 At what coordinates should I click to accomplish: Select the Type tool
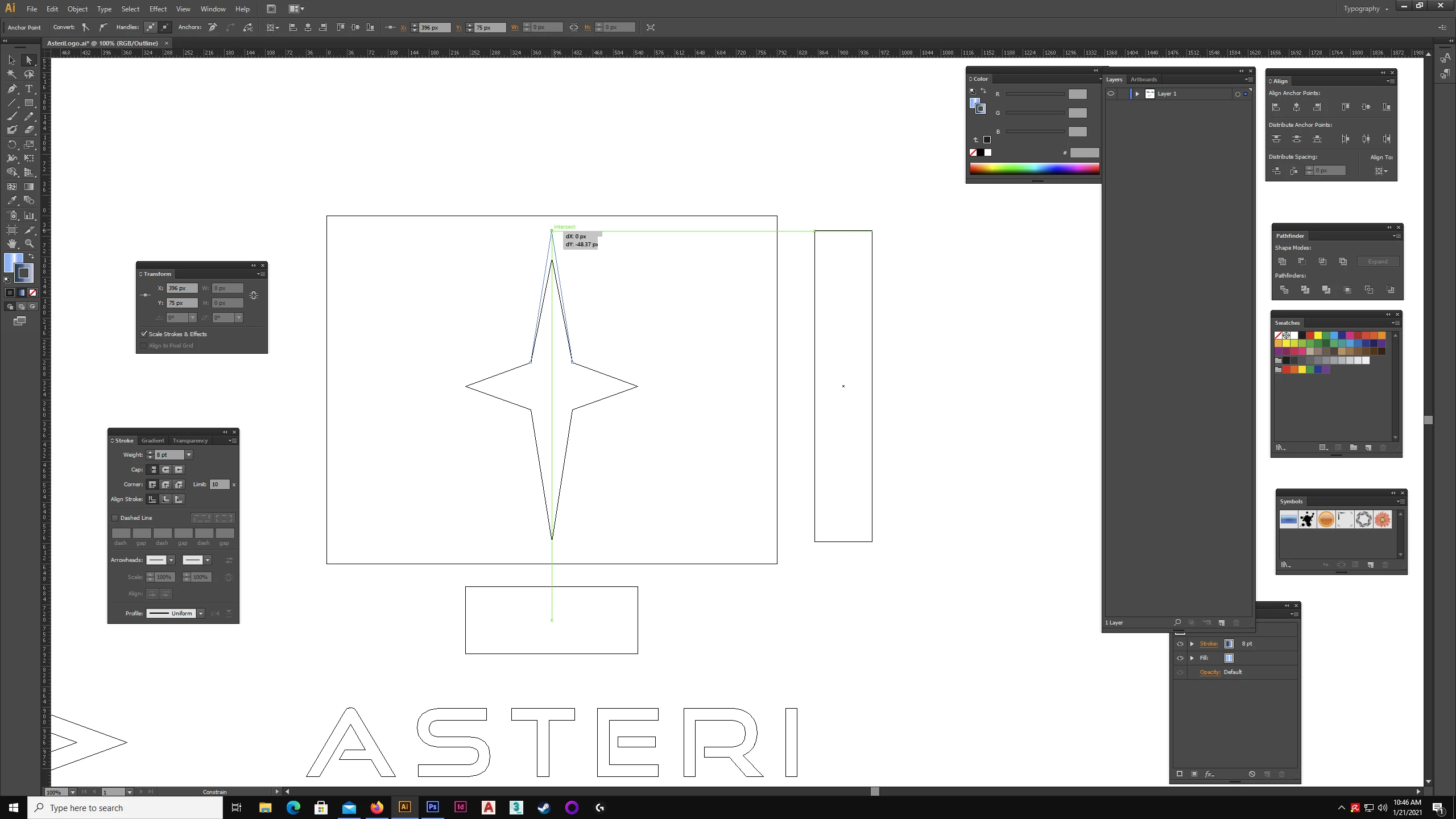(29, 89)
